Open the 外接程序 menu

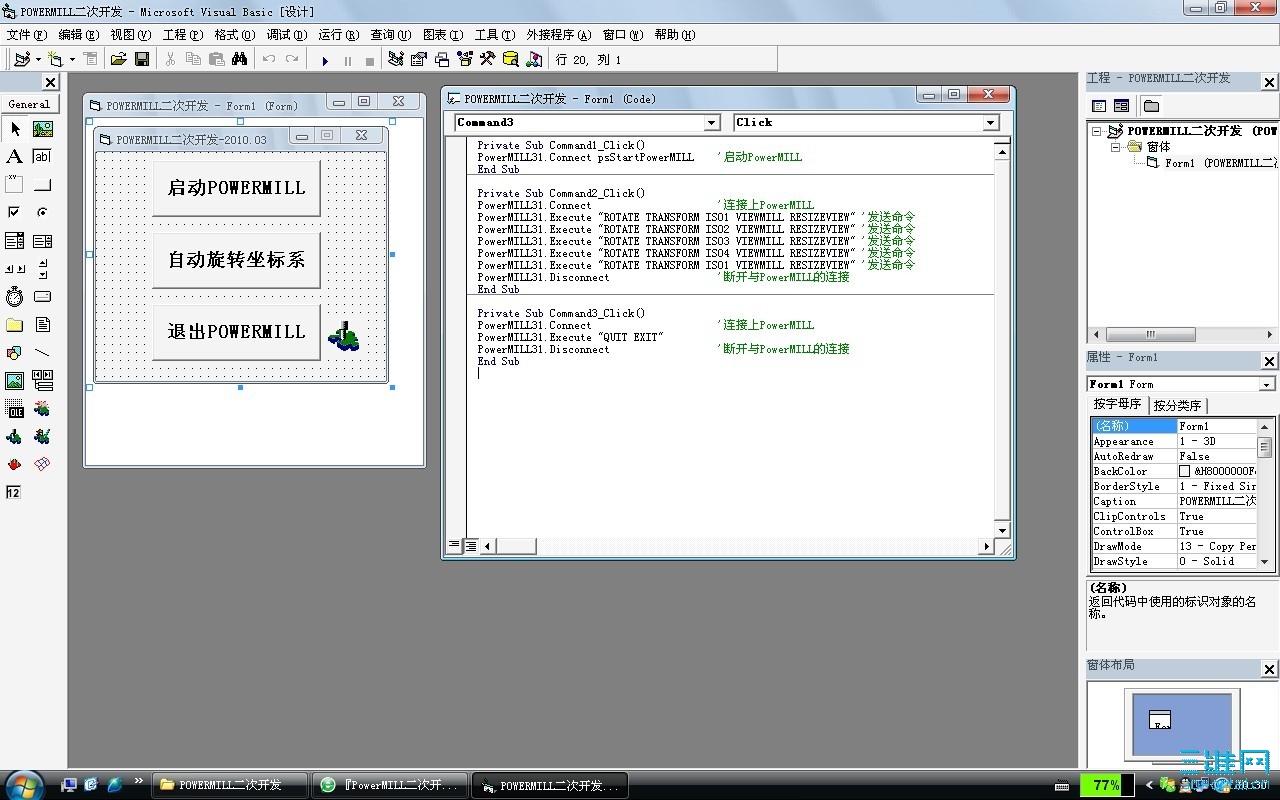(559, 35)
